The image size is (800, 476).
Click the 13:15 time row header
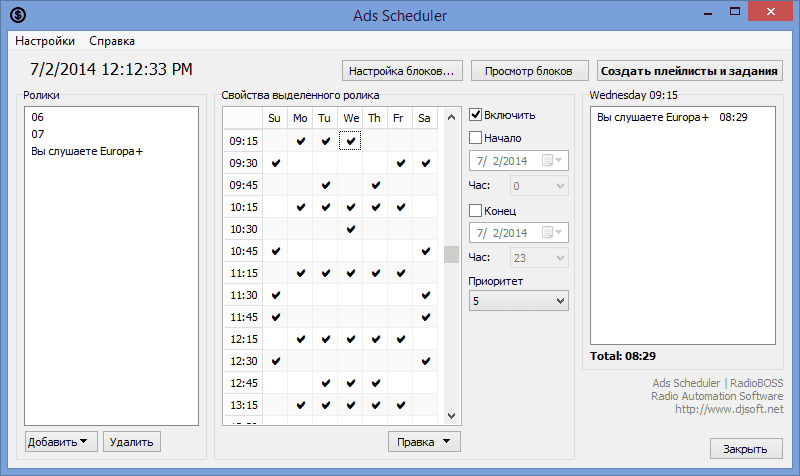tap(243, 405)
